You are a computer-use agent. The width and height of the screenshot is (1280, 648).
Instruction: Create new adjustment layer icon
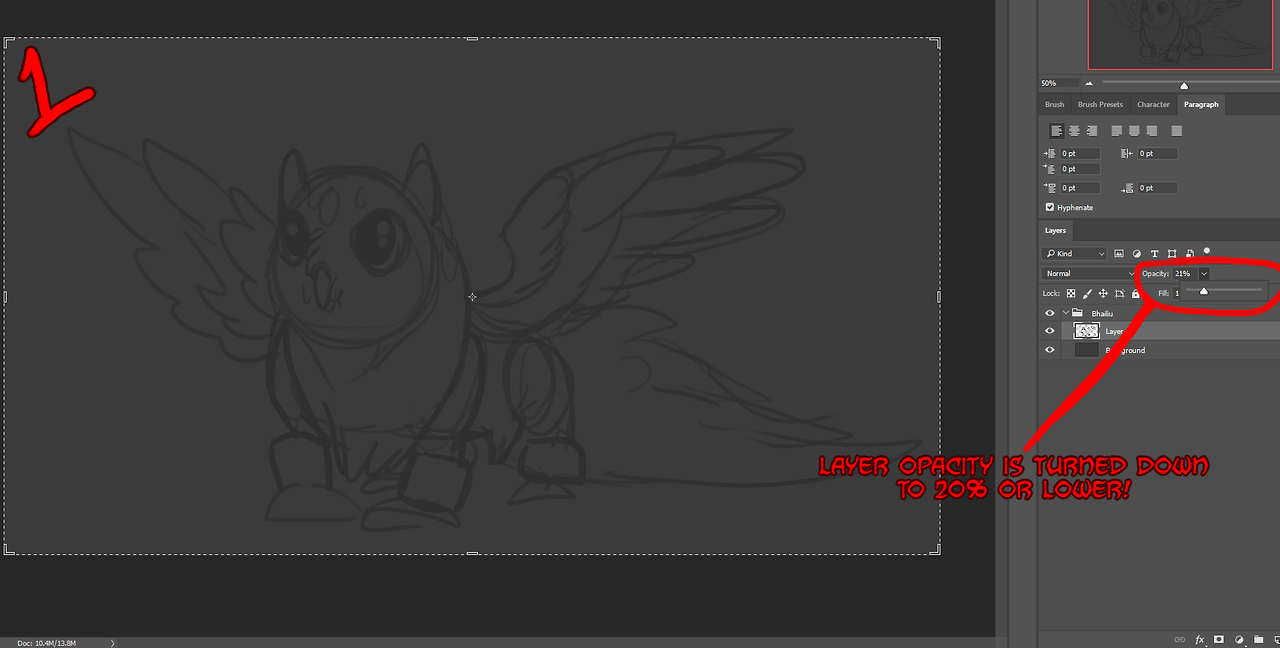[x=1239, y=639]
